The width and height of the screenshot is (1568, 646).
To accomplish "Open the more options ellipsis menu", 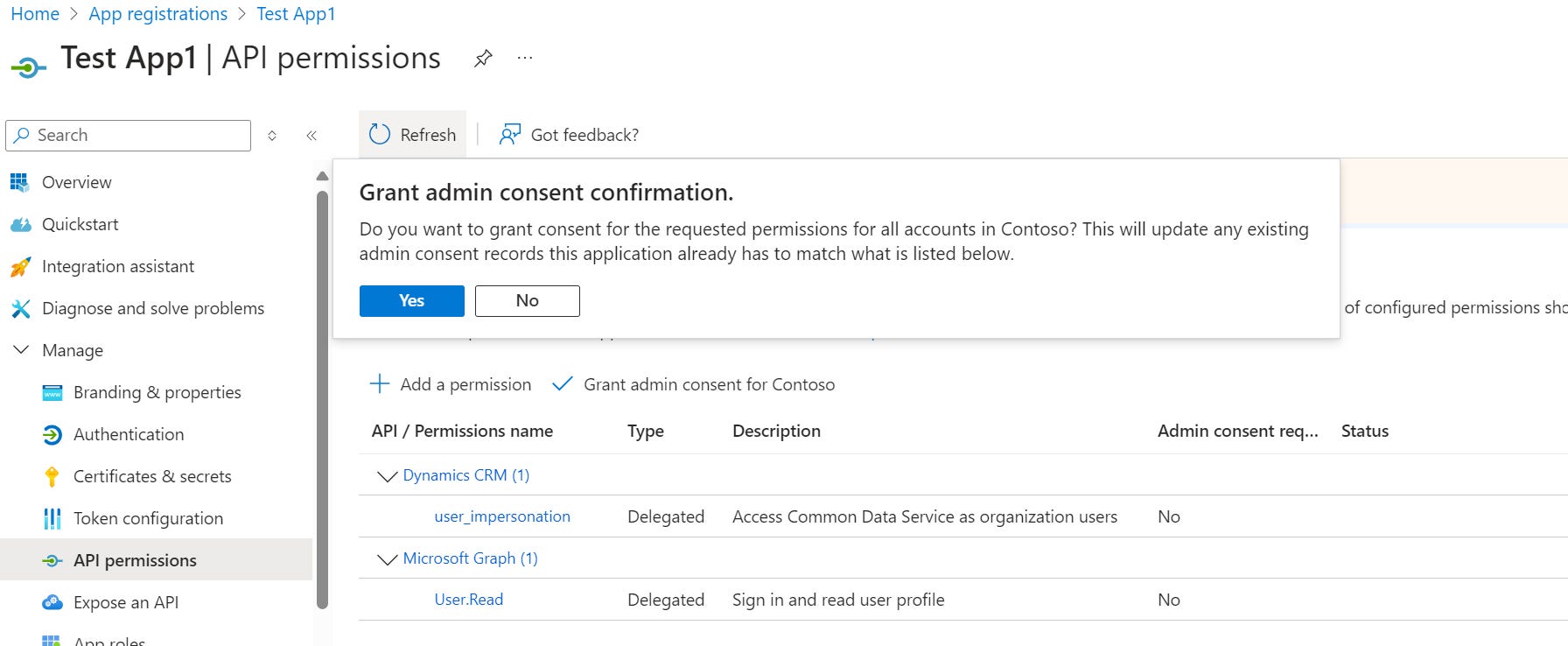I will pyautogui.click(x=525, y=59).
